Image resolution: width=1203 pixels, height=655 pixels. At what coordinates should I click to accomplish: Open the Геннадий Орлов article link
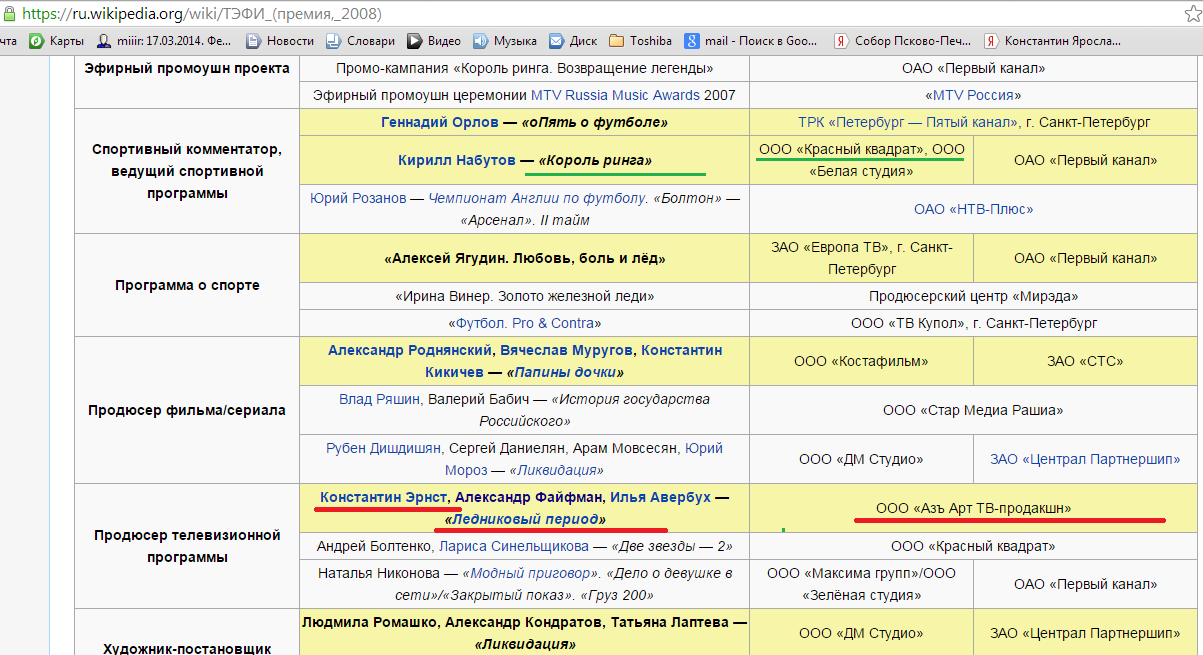(441, 122)
